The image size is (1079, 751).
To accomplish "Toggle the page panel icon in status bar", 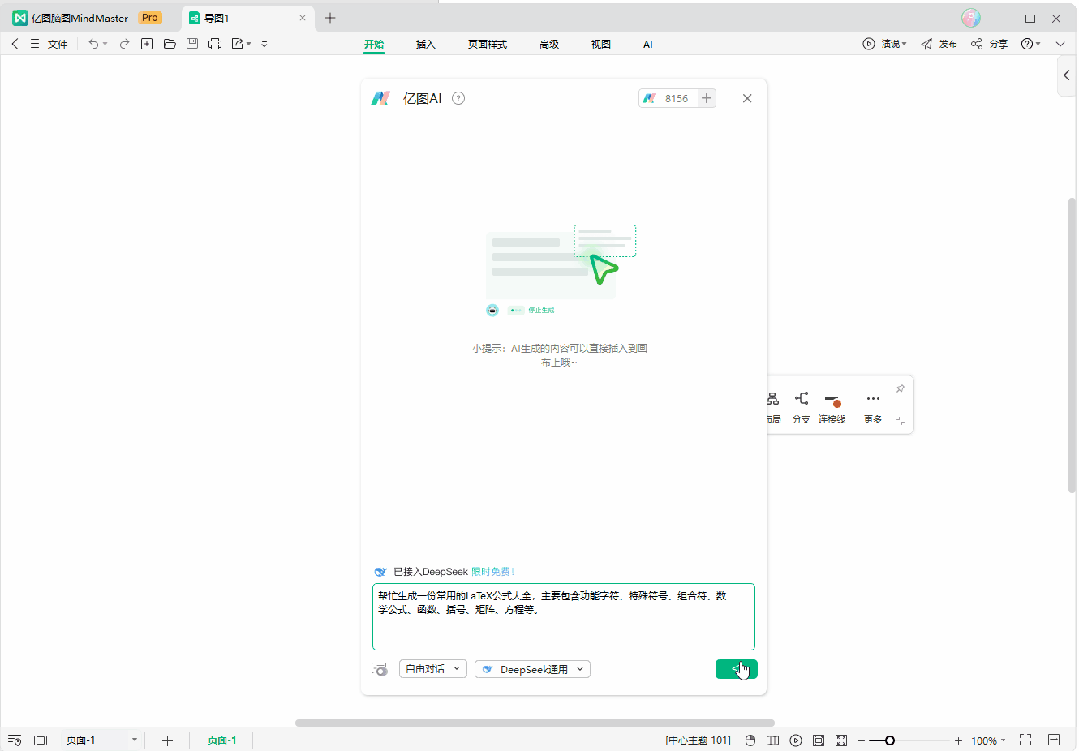I will [41, 741].
